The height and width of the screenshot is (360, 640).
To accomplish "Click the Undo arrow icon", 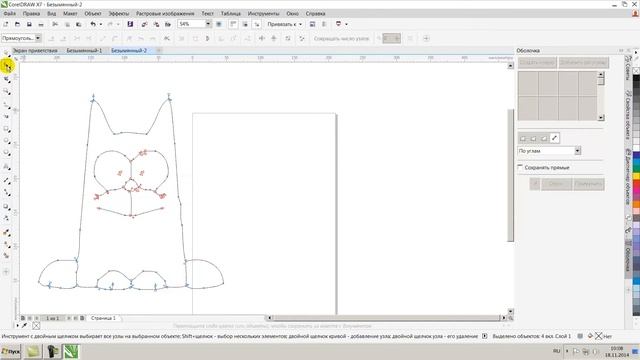I will (93, 24).
